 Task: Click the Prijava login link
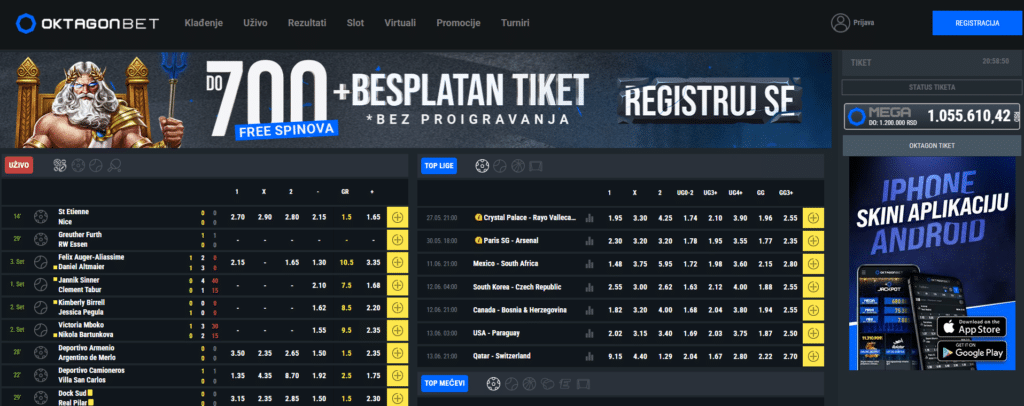coord(864,23)
